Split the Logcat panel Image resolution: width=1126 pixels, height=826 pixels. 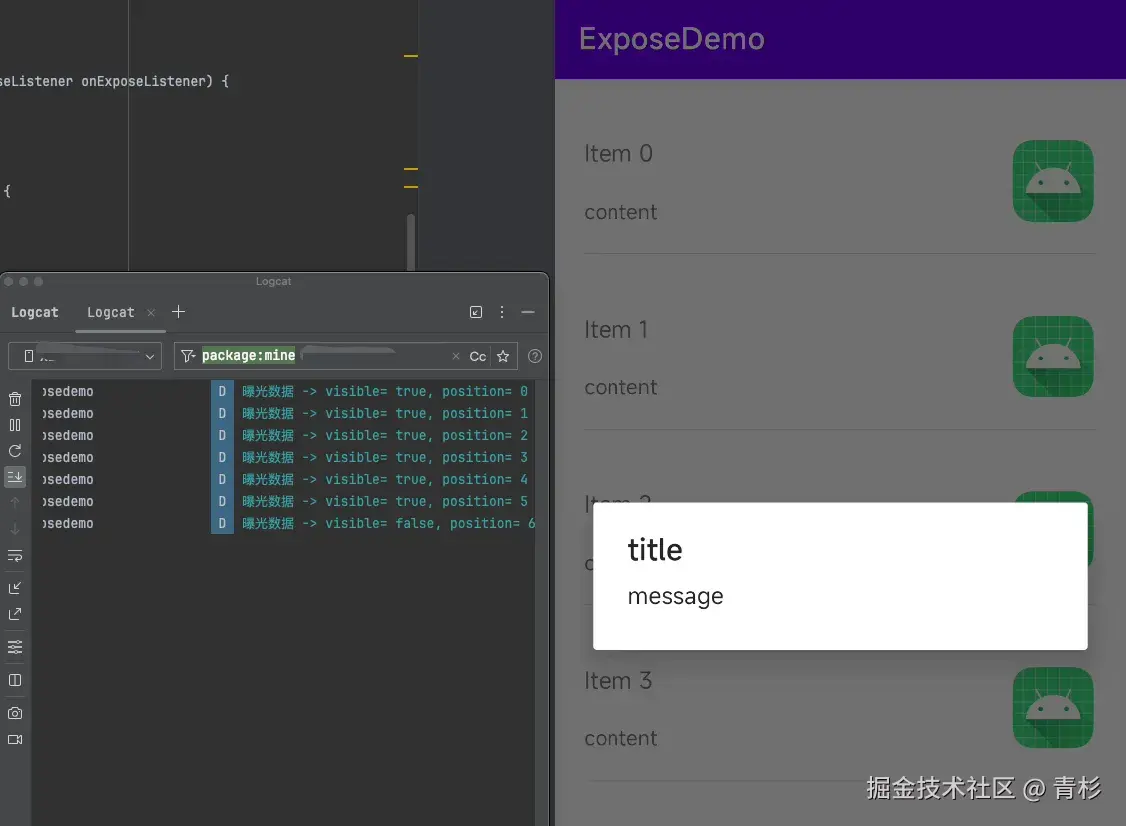pyautogui.click(x=15, y=680)
